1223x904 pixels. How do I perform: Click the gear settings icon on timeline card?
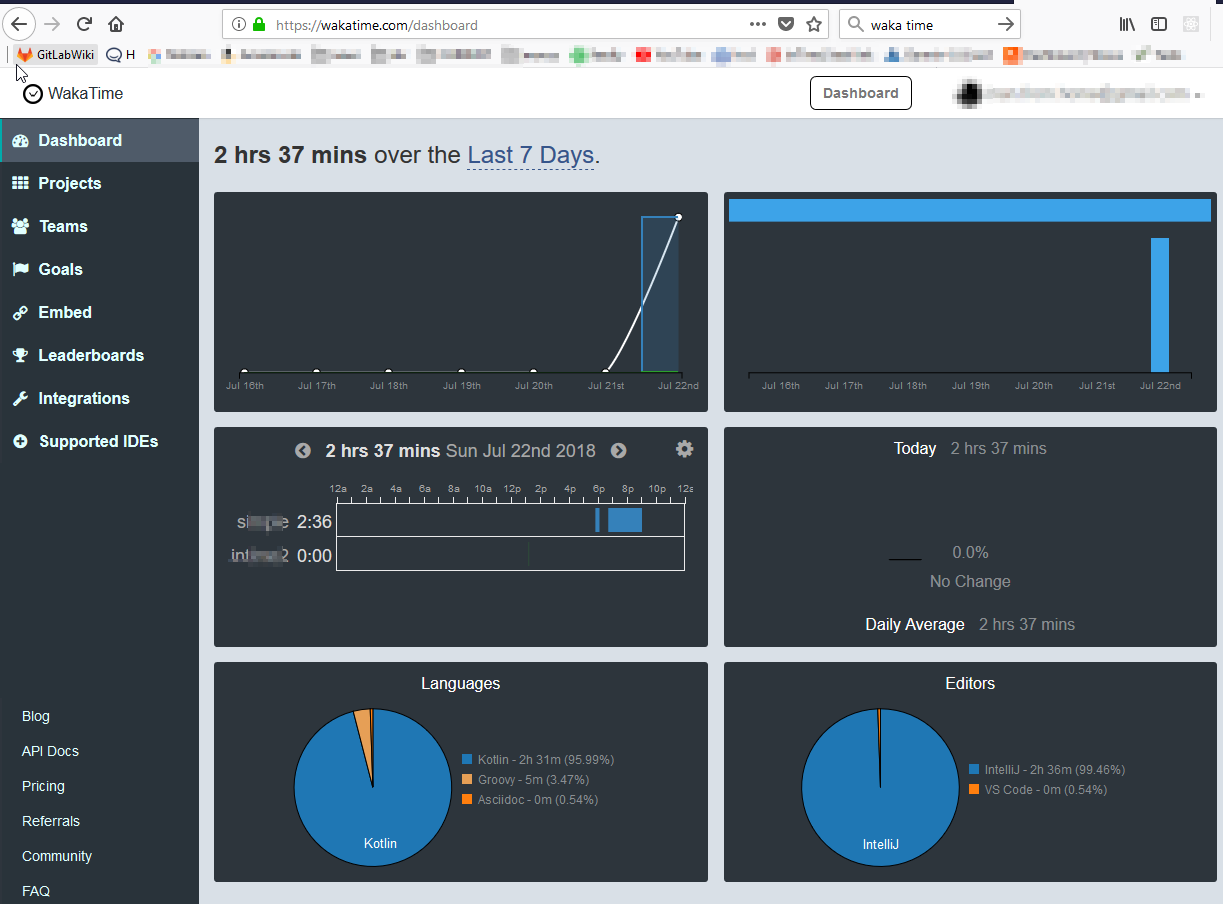click(x=684, y=449)
